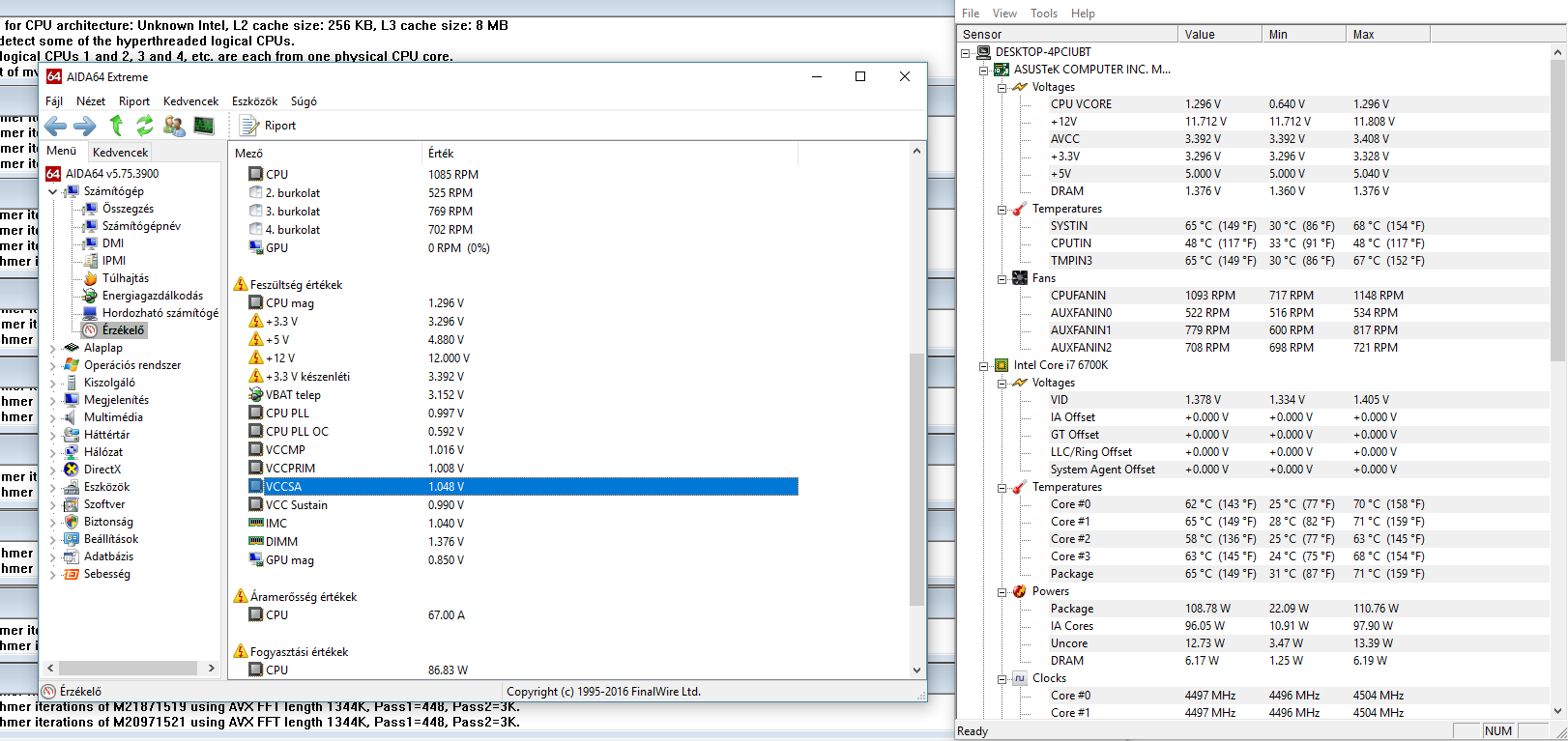Select the Háttértár tree item
Image resolution: width=1568 pixels, height=741 pixels.
click(106, 435)
